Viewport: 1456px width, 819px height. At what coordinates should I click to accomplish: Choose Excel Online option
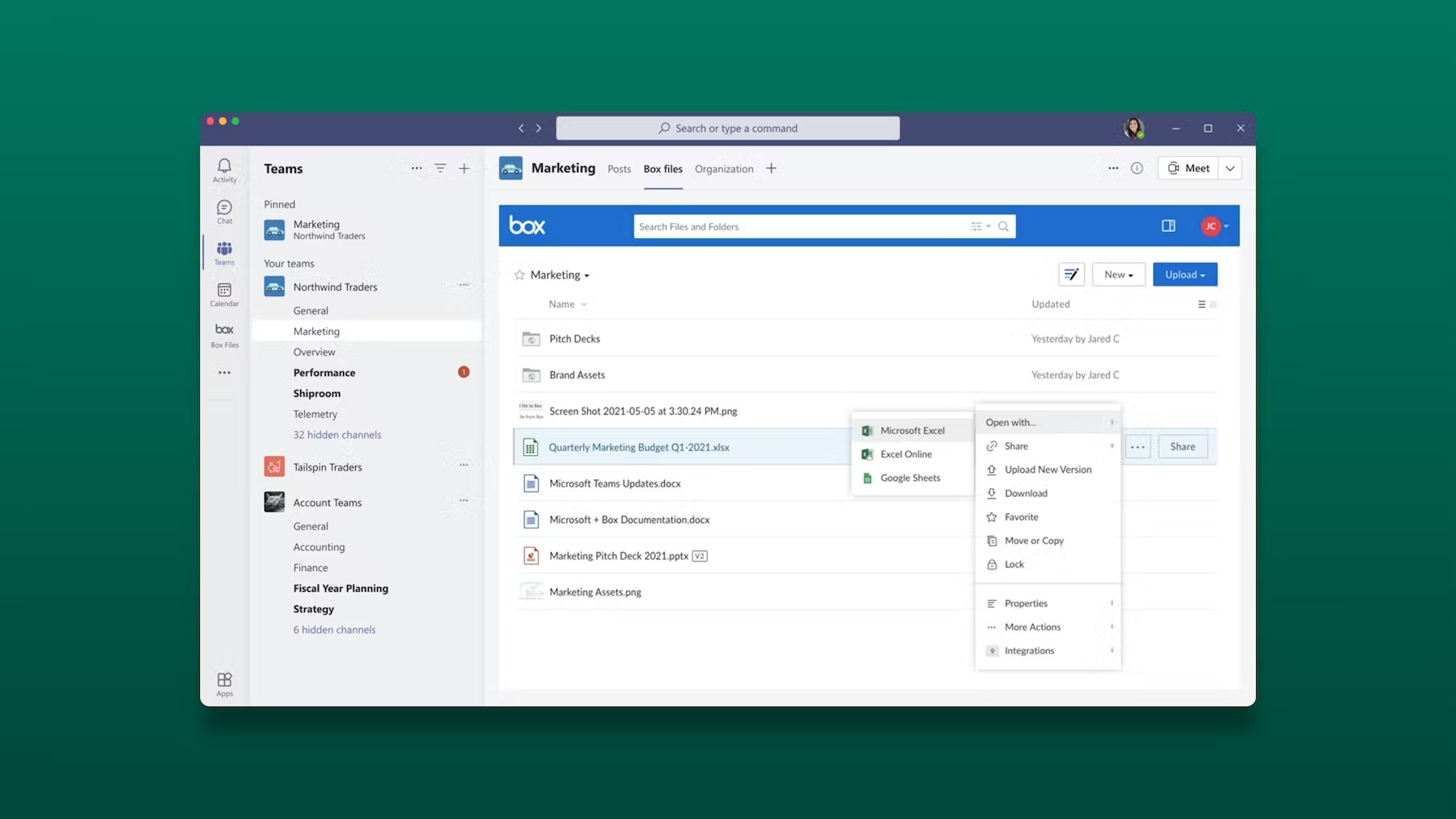(x=912, y=454)
